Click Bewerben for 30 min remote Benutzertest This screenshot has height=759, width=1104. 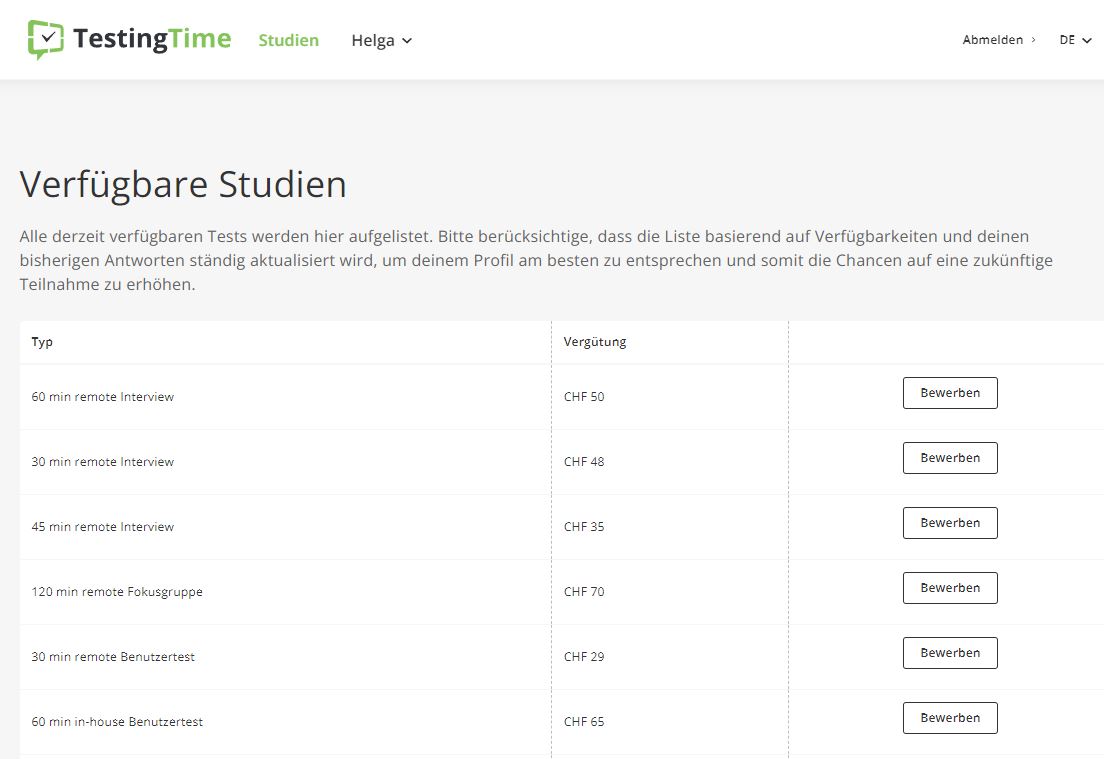tap(950, 653)
